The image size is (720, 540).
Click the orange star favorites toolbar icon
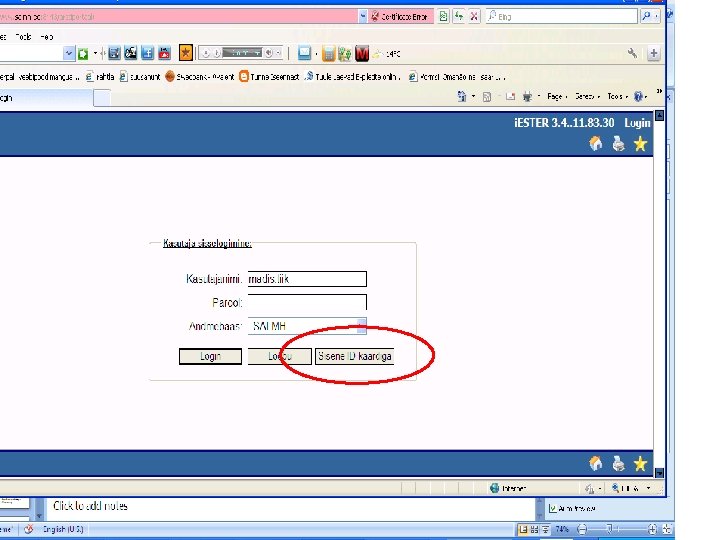point(186,53)
